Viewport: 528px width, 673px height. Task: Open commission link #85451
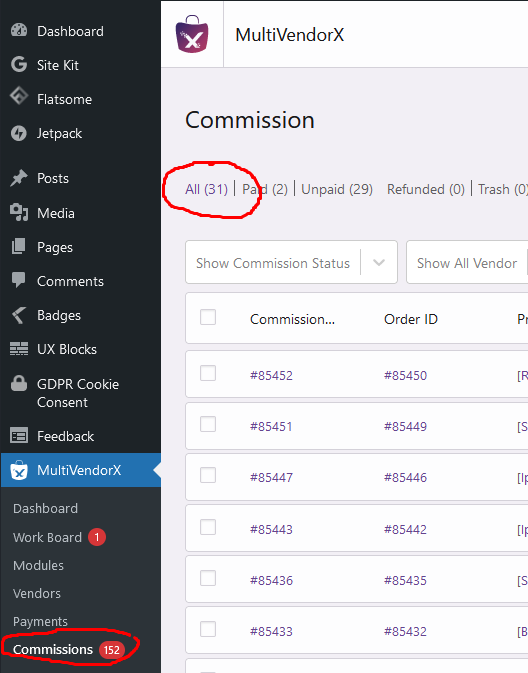click(x=271, y=427)
